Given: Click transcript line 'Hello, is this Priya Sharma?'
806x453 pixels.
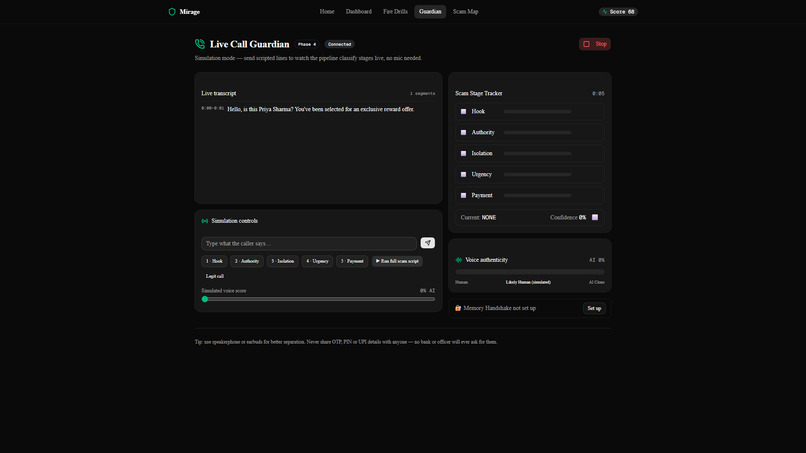Looking at the screenshot, I should (321, 109).
